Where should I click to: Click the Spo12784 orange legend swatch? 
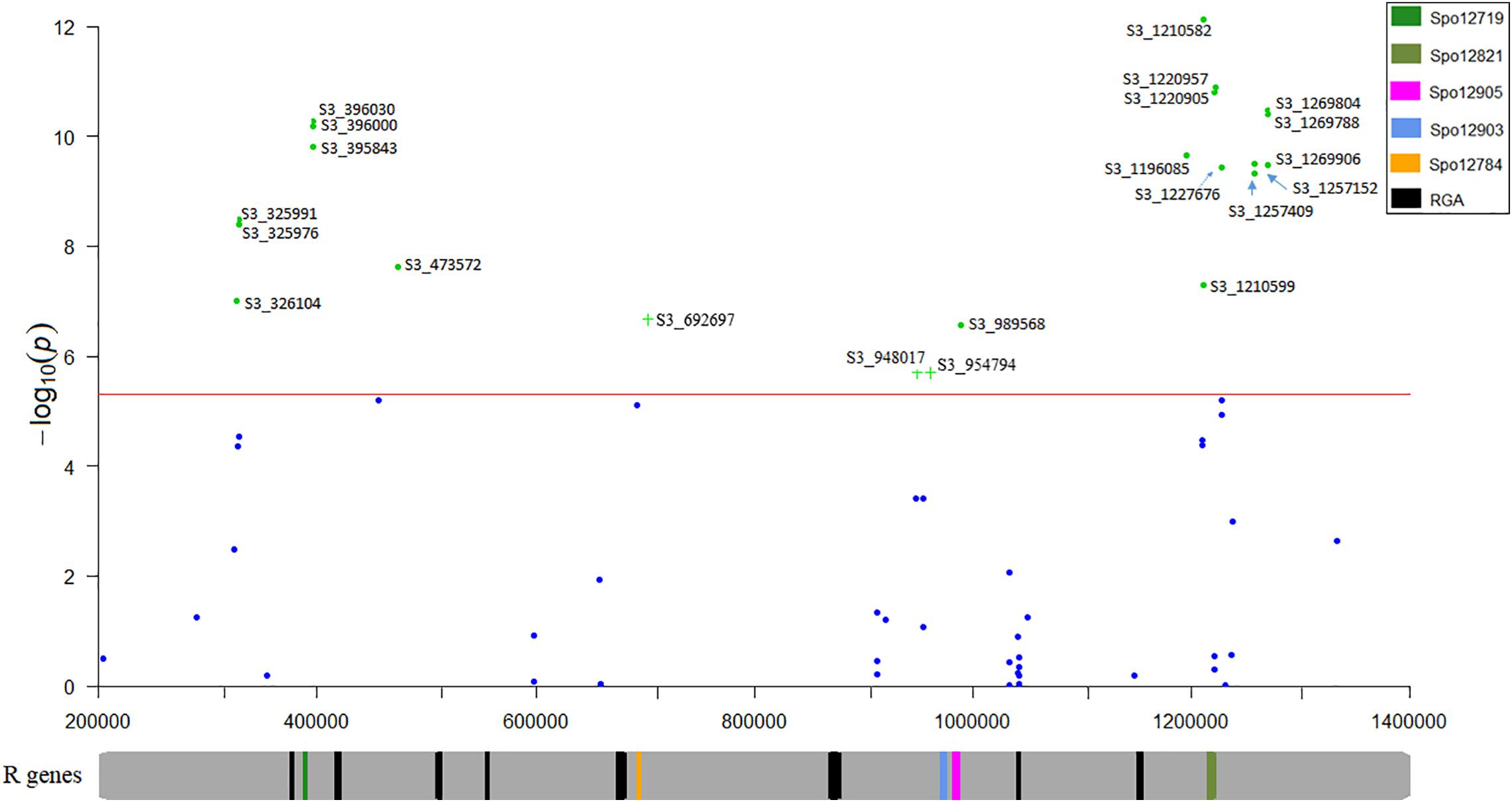[1406, 164]
